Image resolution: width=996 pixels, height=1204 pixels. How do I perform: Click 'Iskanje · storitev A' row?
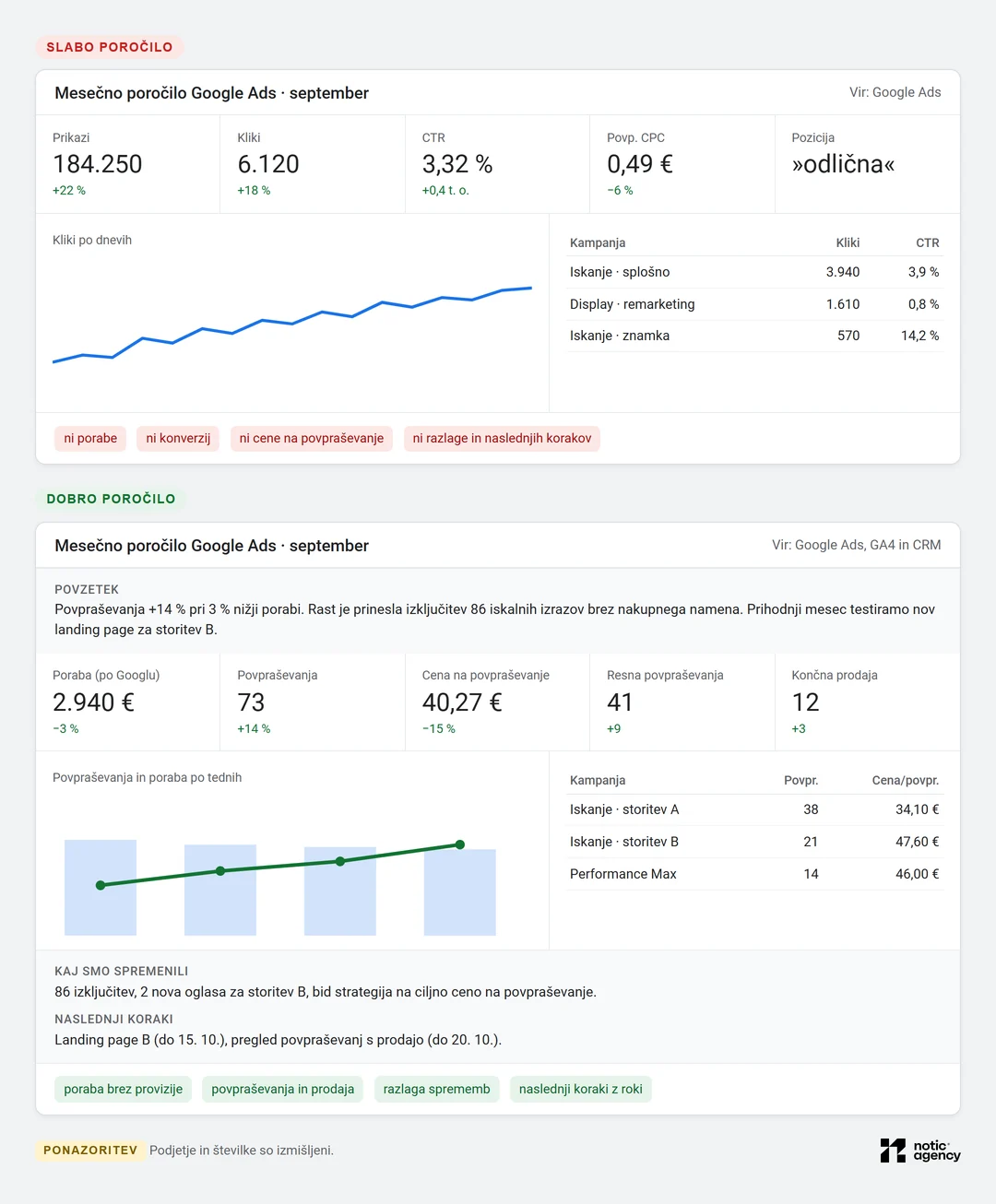(x=754, y=809)
